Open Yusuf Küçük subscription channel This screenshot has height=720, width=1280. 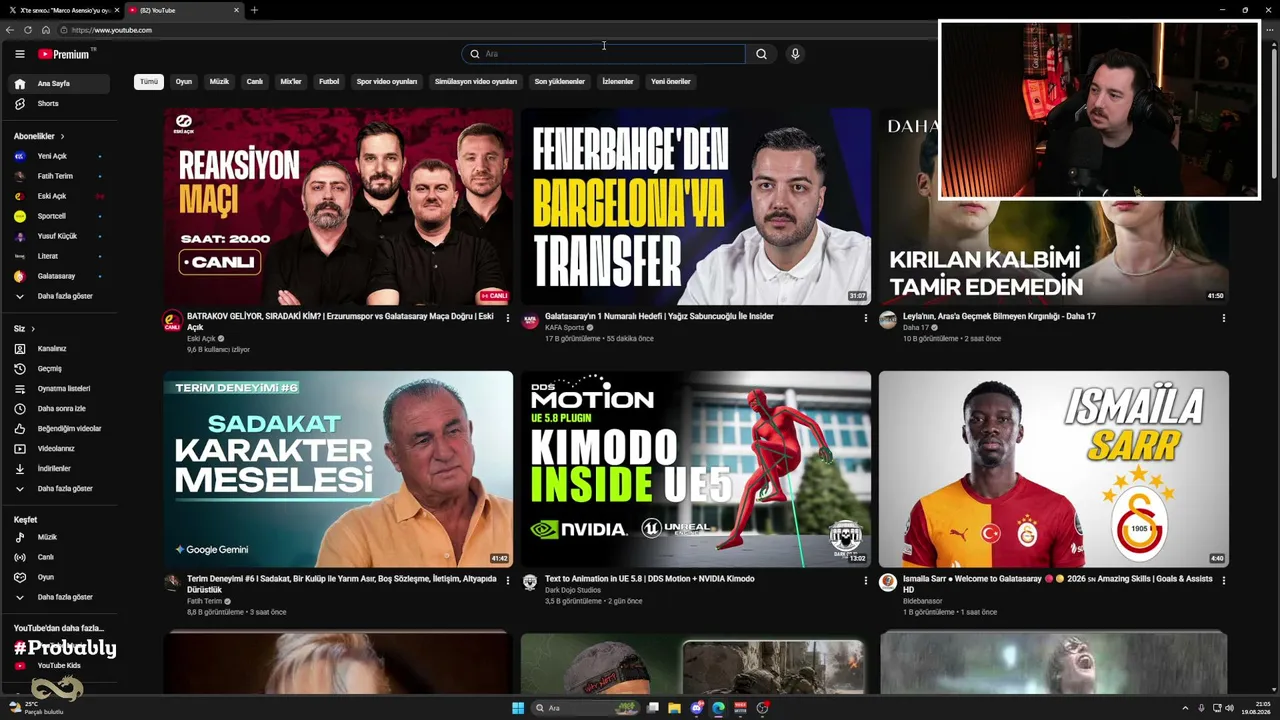coord(60,237)
